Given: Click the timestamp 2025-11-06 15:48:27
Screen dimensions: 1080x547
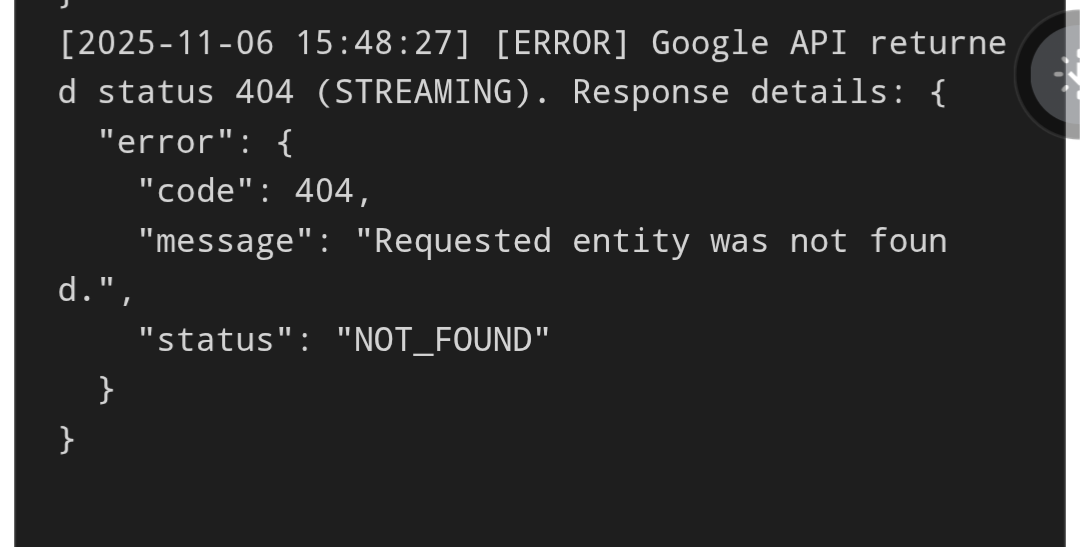Looking at the screenshot, I should click(265, 43).
